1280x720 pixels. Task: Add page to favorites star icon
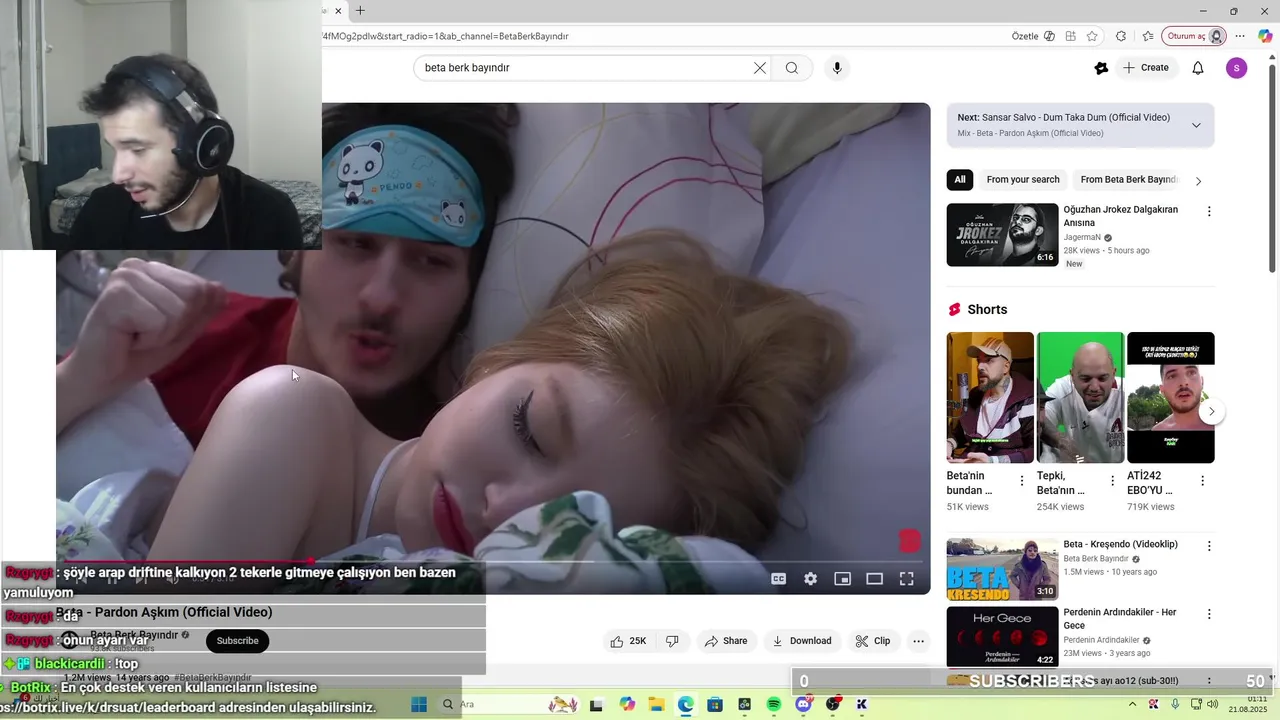click(x=1092, y=36)
